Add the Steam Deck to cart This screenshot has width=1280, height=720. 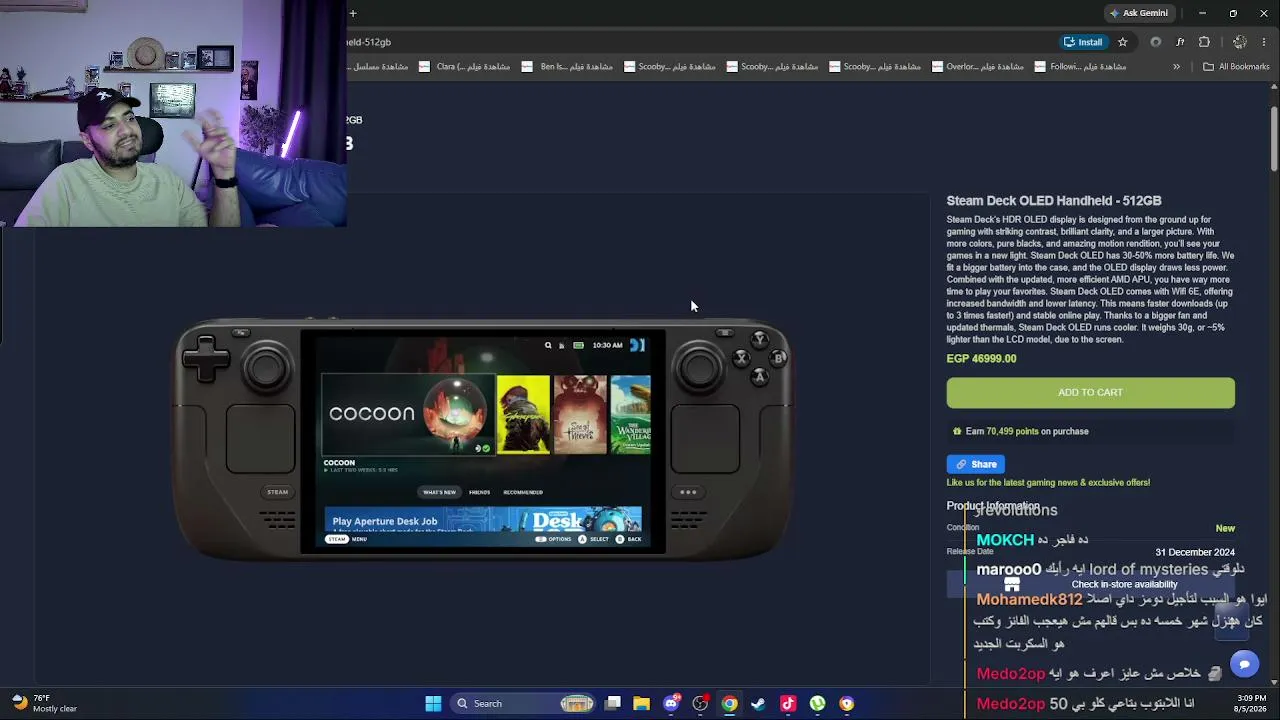(x=1090, y=392)
